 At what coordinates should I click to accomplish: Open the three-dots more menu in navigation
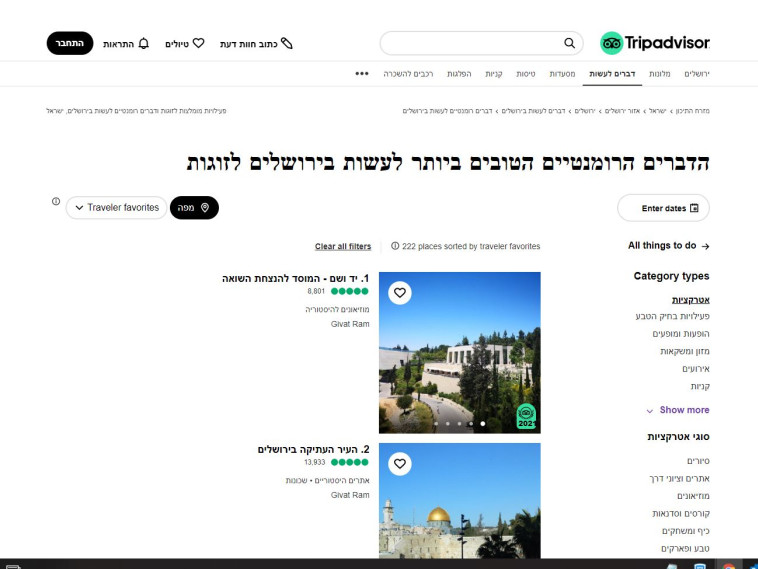coord(362,73)
